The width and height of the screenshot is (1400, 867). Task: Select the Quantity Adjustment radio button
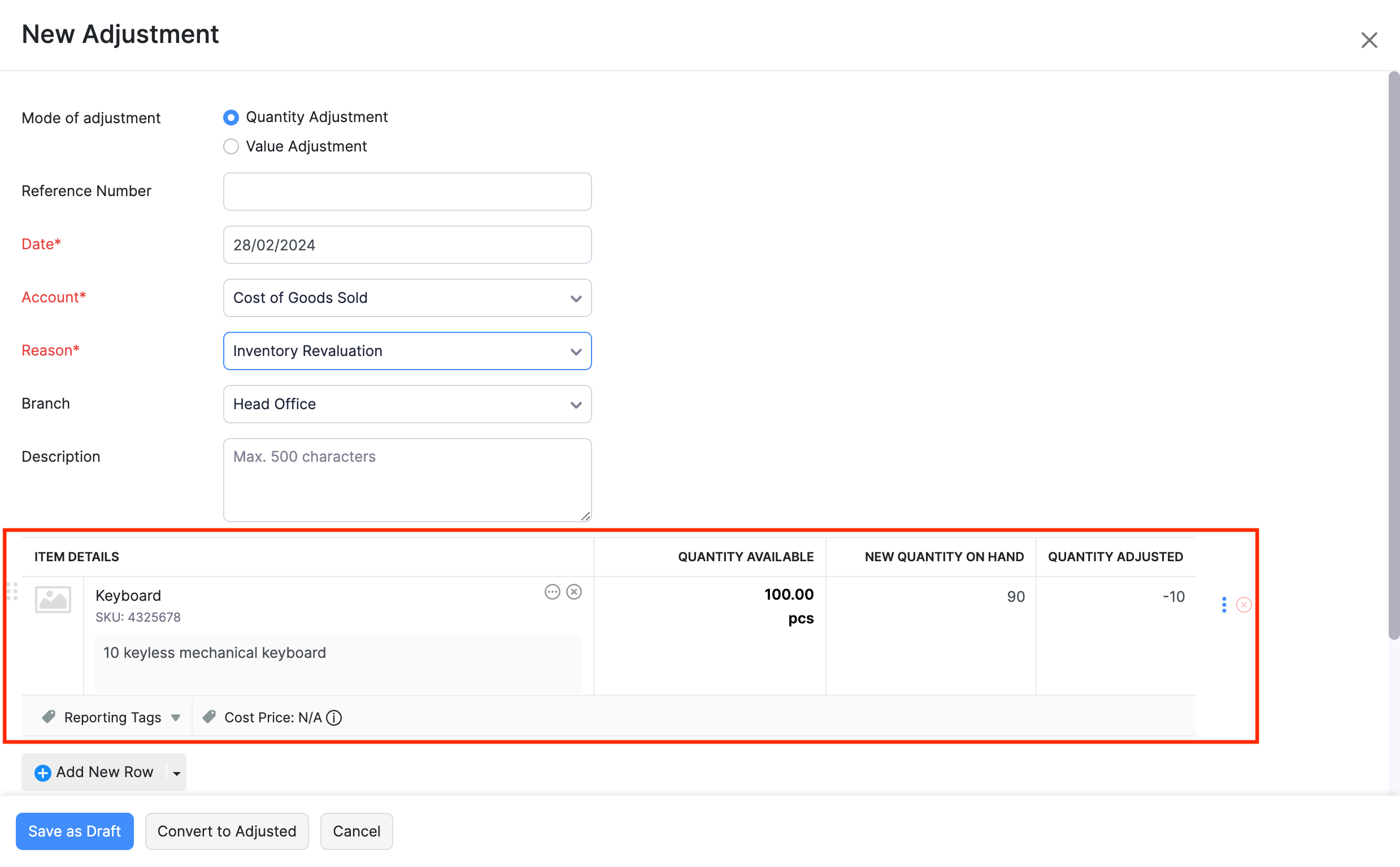[x=231, y=118]
